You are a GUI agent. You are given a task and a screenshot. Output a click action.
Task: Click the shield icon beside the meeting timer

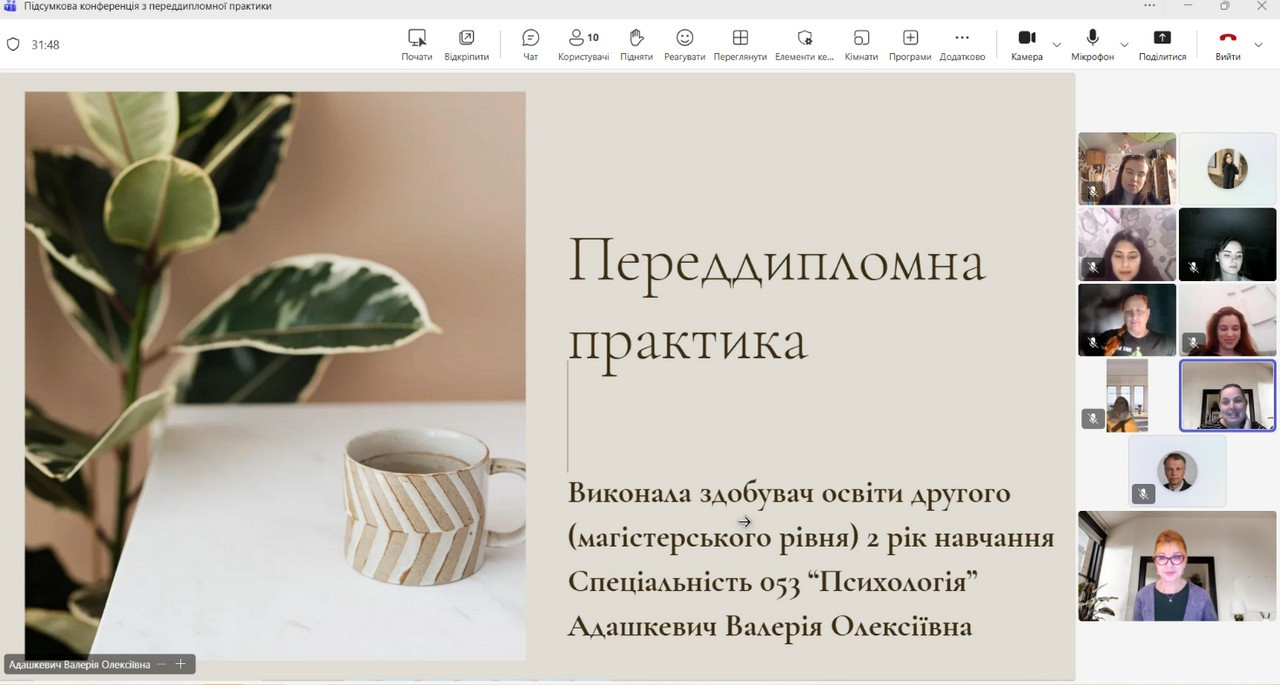[13, 45]
